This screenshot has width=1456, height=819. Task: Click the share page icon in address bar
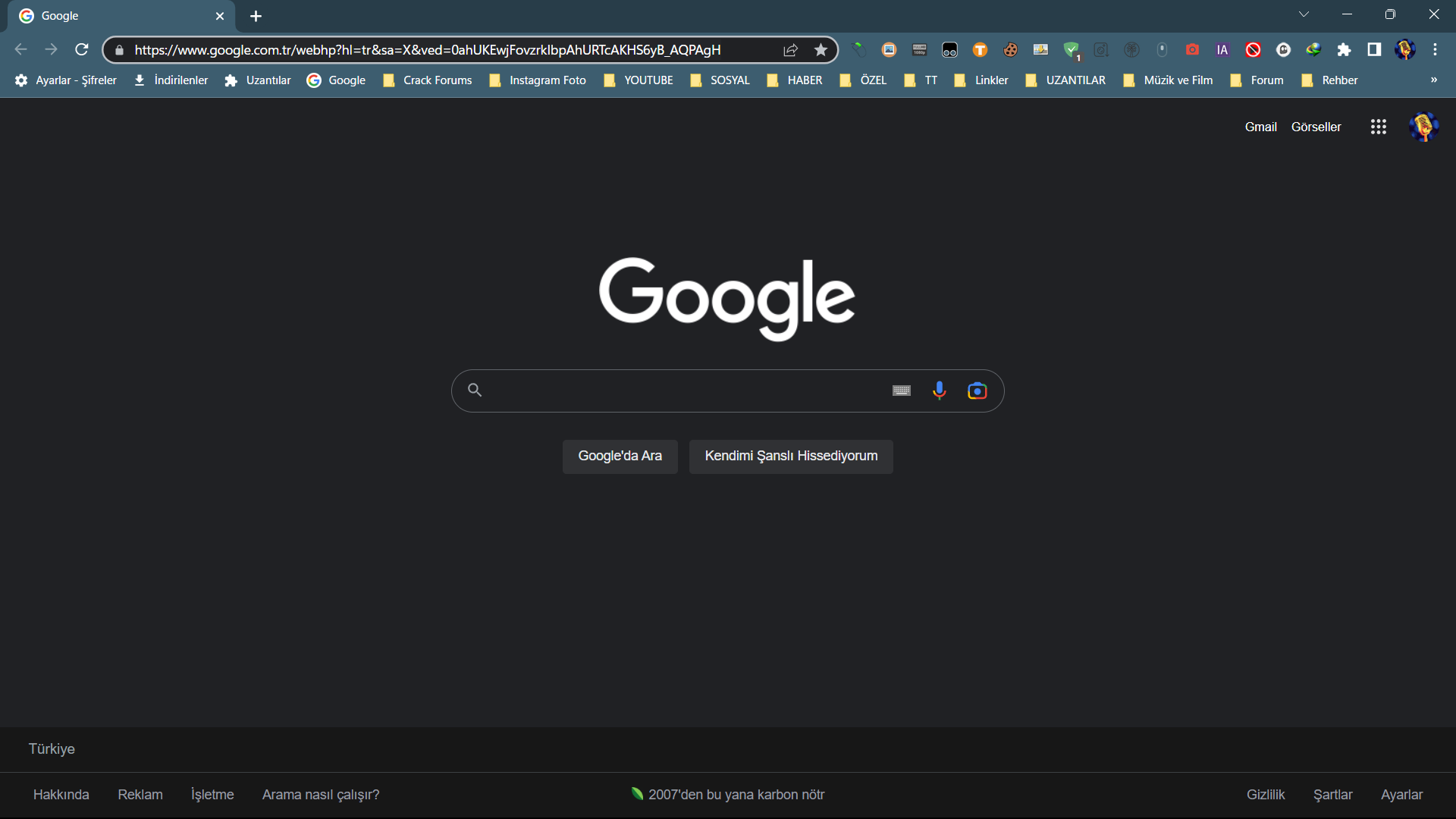coord(790,50)
